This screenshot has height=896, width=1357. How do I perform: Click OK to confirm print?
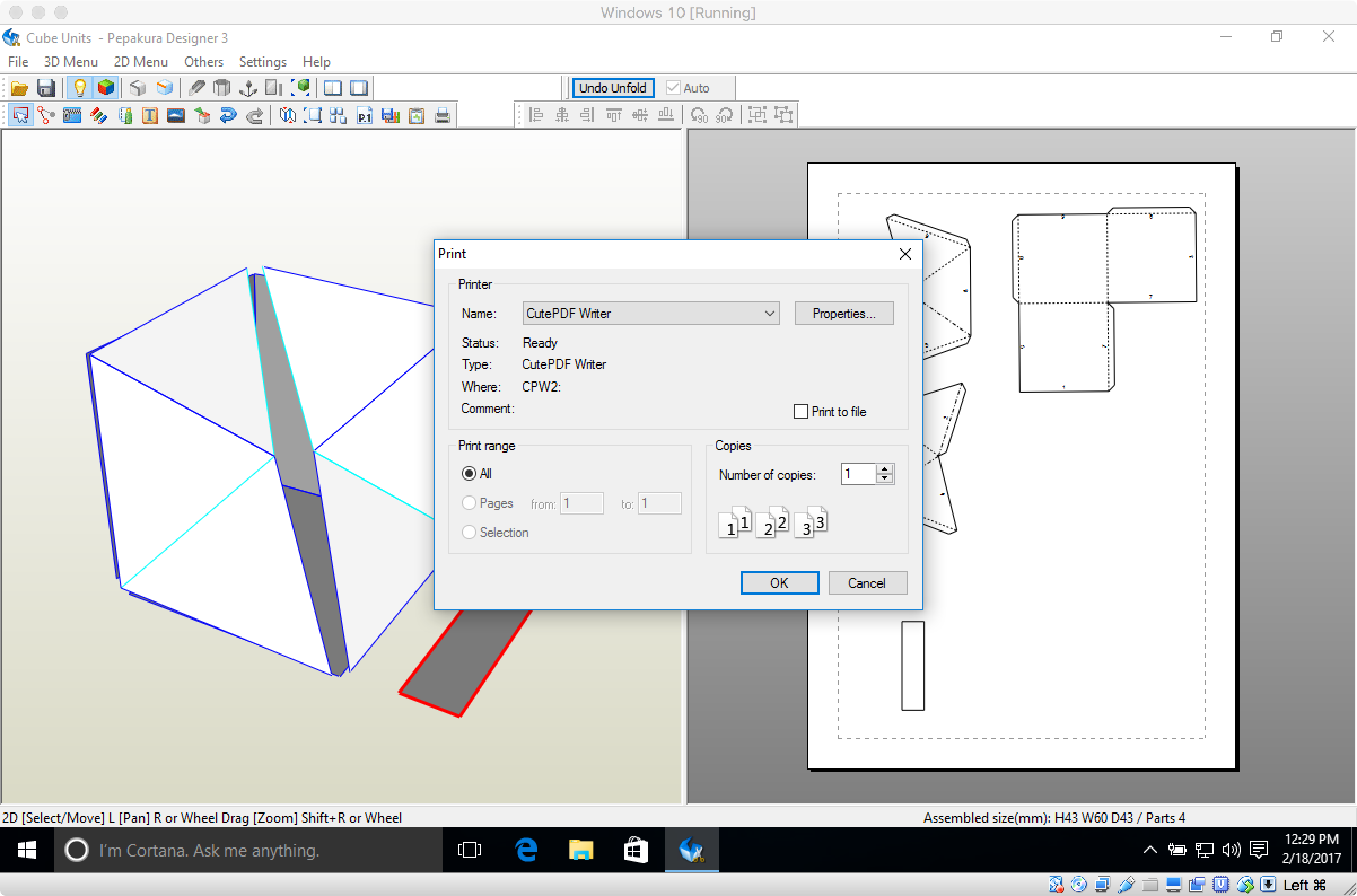(779, 583)
